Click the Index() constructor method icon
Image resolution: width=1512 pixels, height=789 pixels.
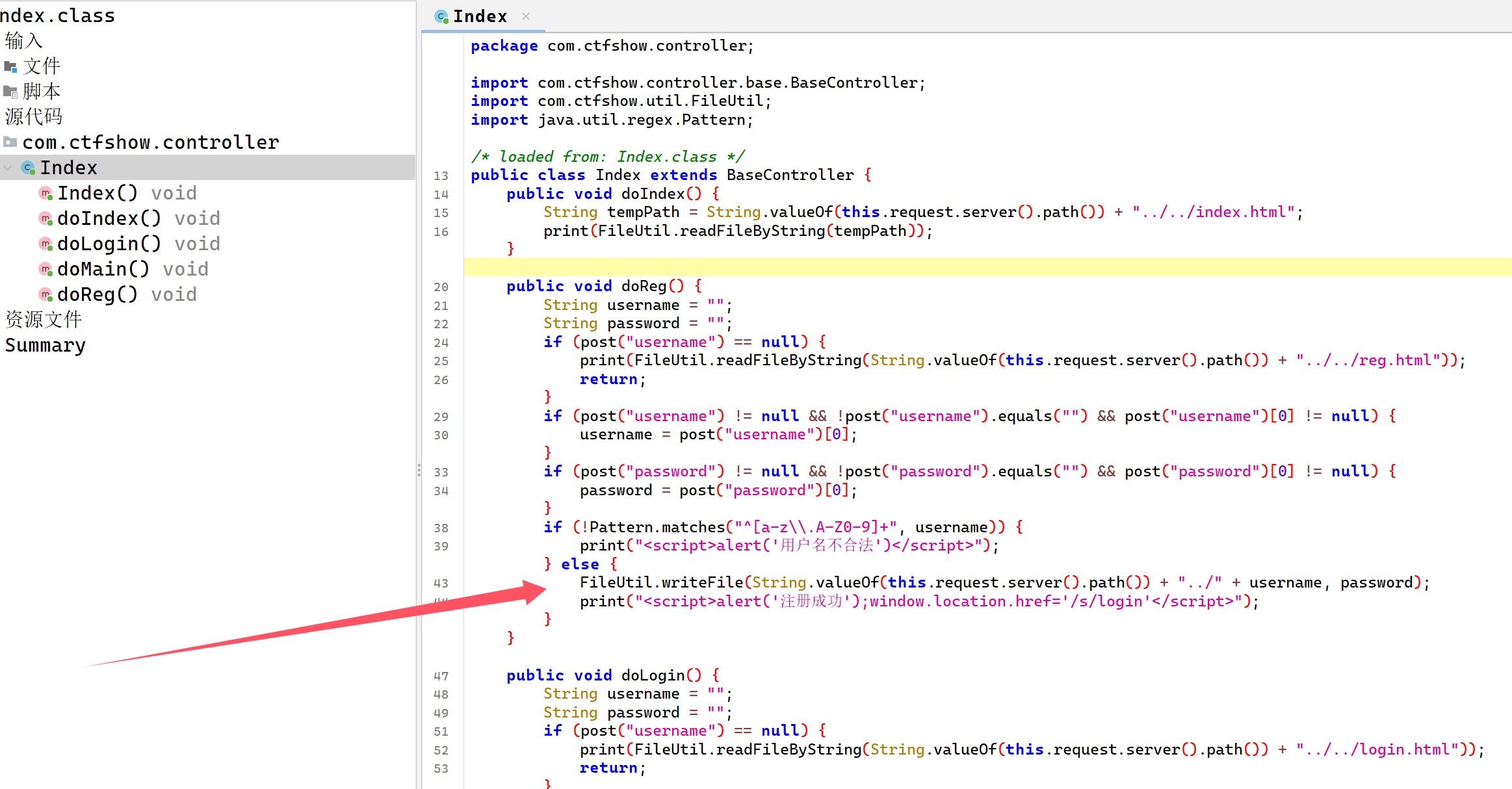pos(46,194)
